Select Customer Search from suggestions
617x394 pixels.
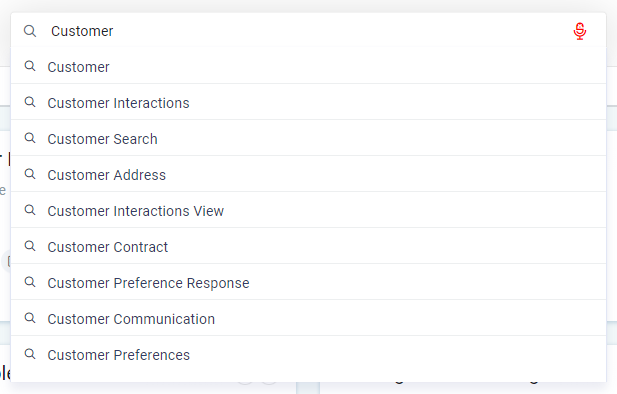tap(308, 138)
